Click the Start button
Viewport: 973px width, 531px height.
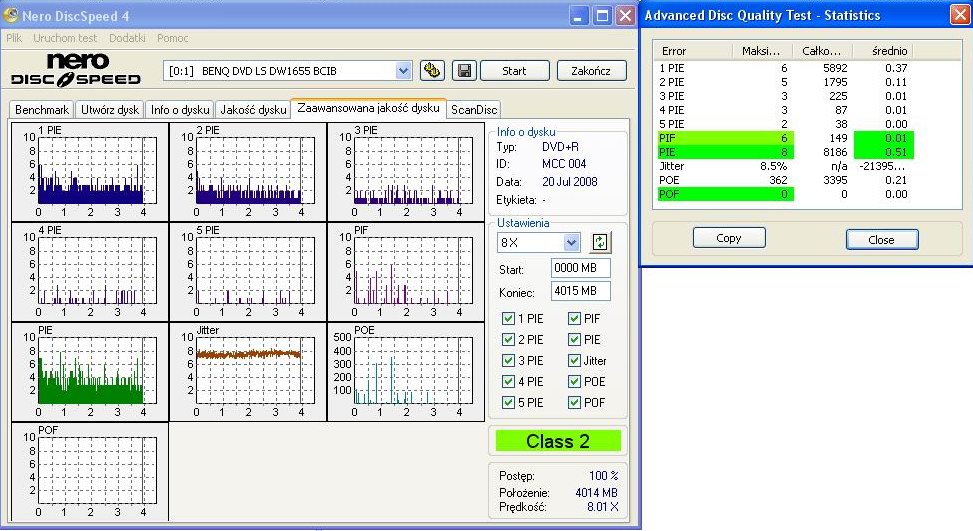point(514,71)
